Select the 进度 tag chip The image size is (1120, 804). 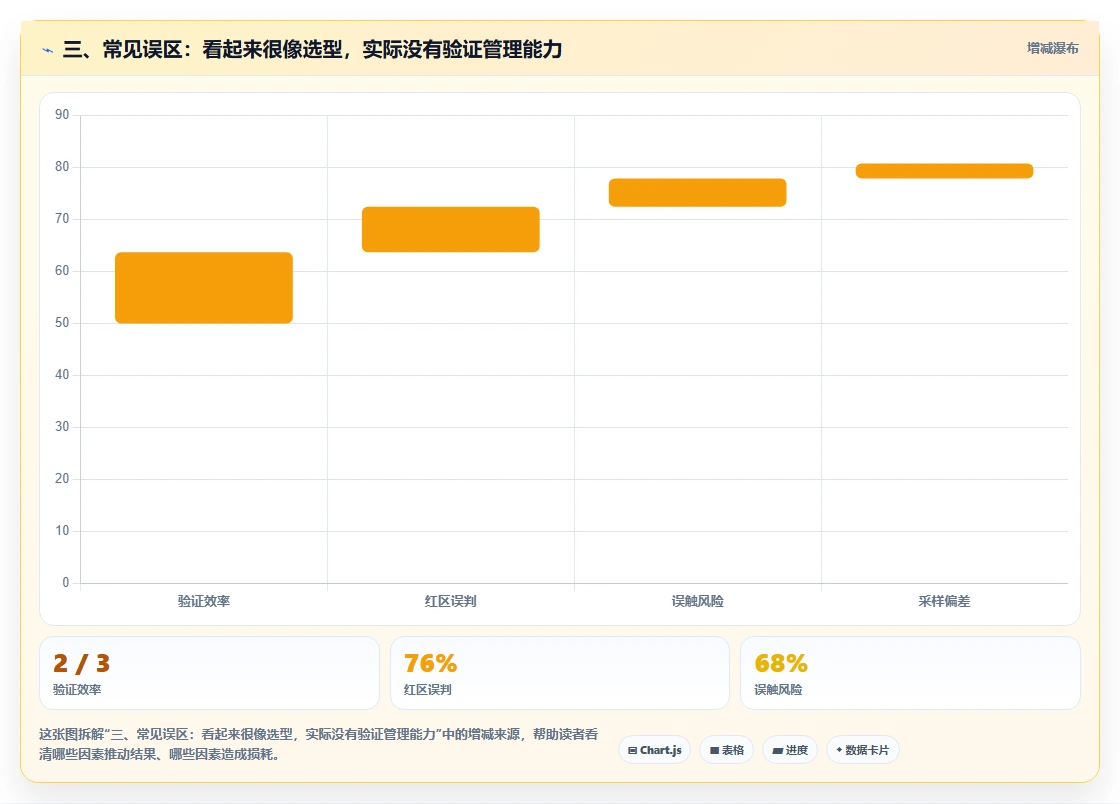coord(790,750)
